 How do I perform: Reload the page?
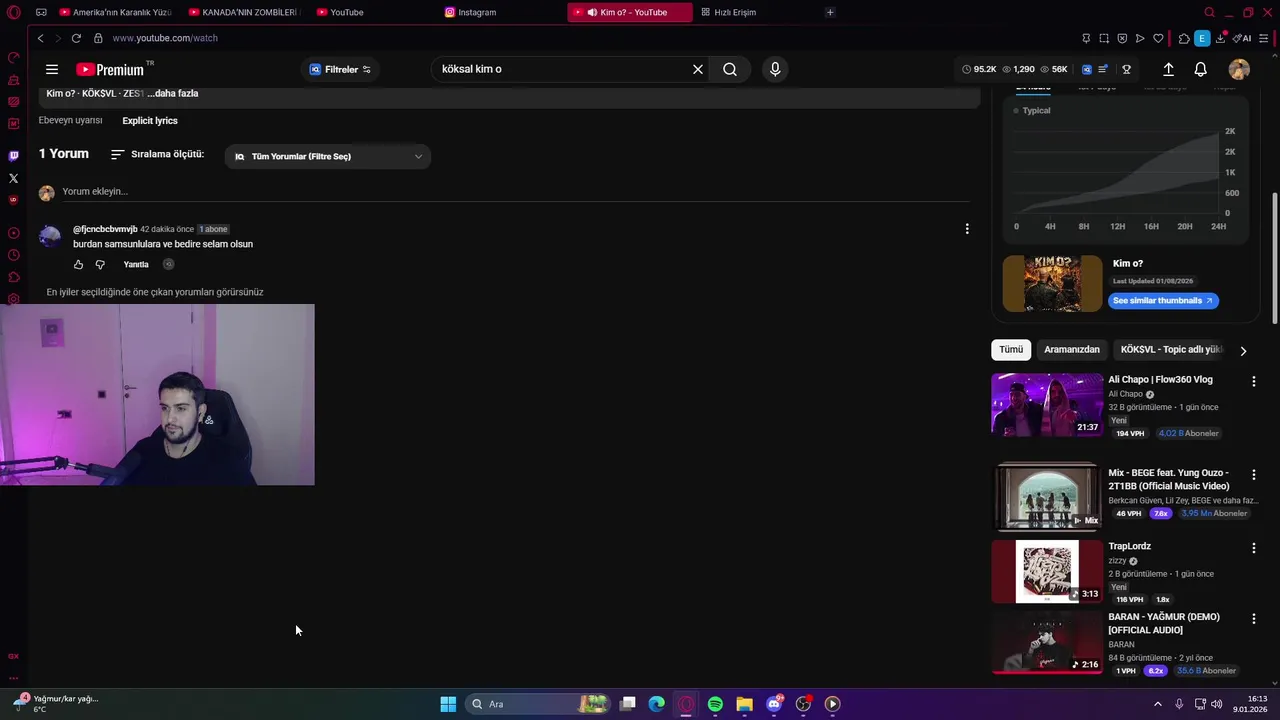pos(76,38)
